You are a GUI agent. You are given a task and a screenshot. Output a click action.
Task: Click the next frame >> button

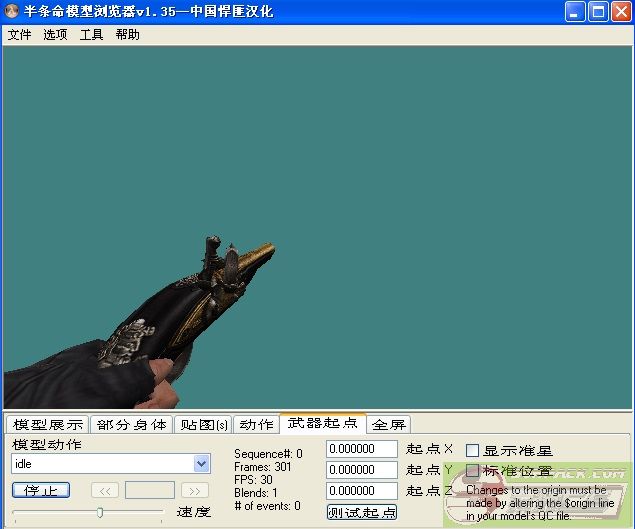click(x=195, y=490)
